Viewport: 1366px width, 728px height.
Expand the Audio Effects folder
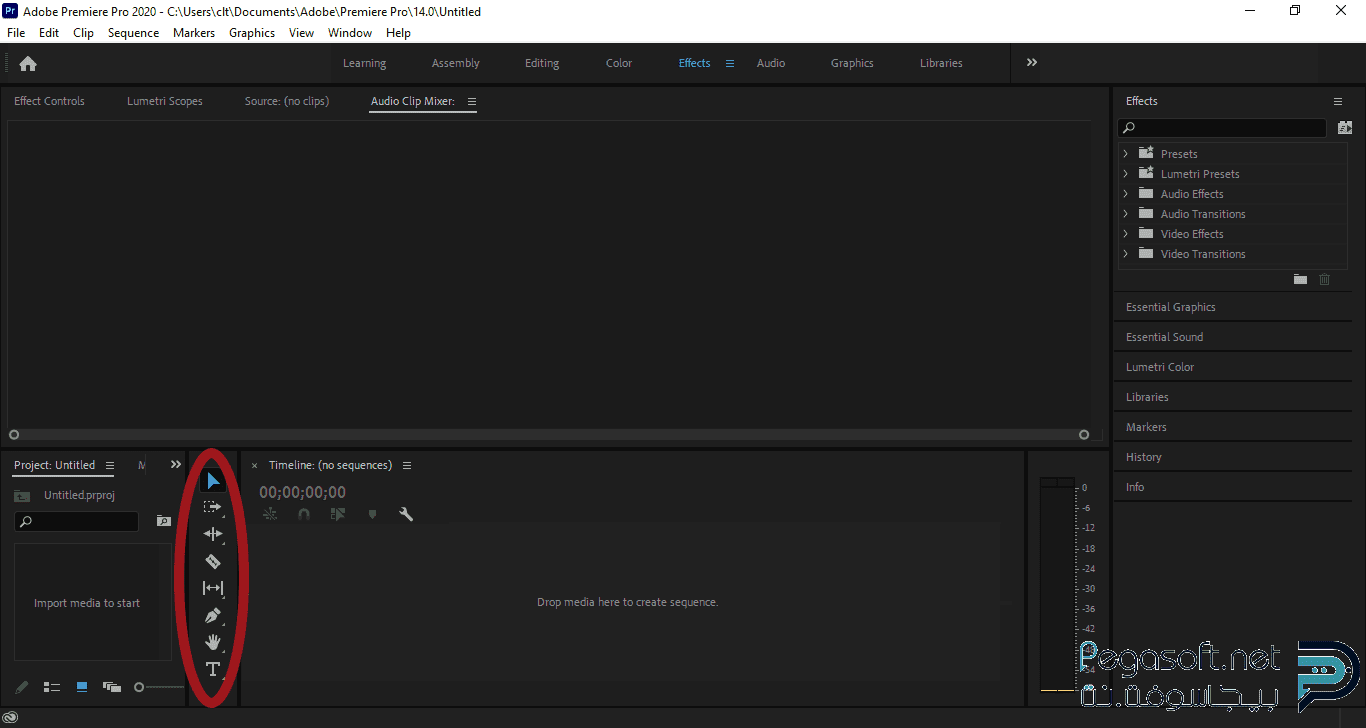(x=1125, y=194)
